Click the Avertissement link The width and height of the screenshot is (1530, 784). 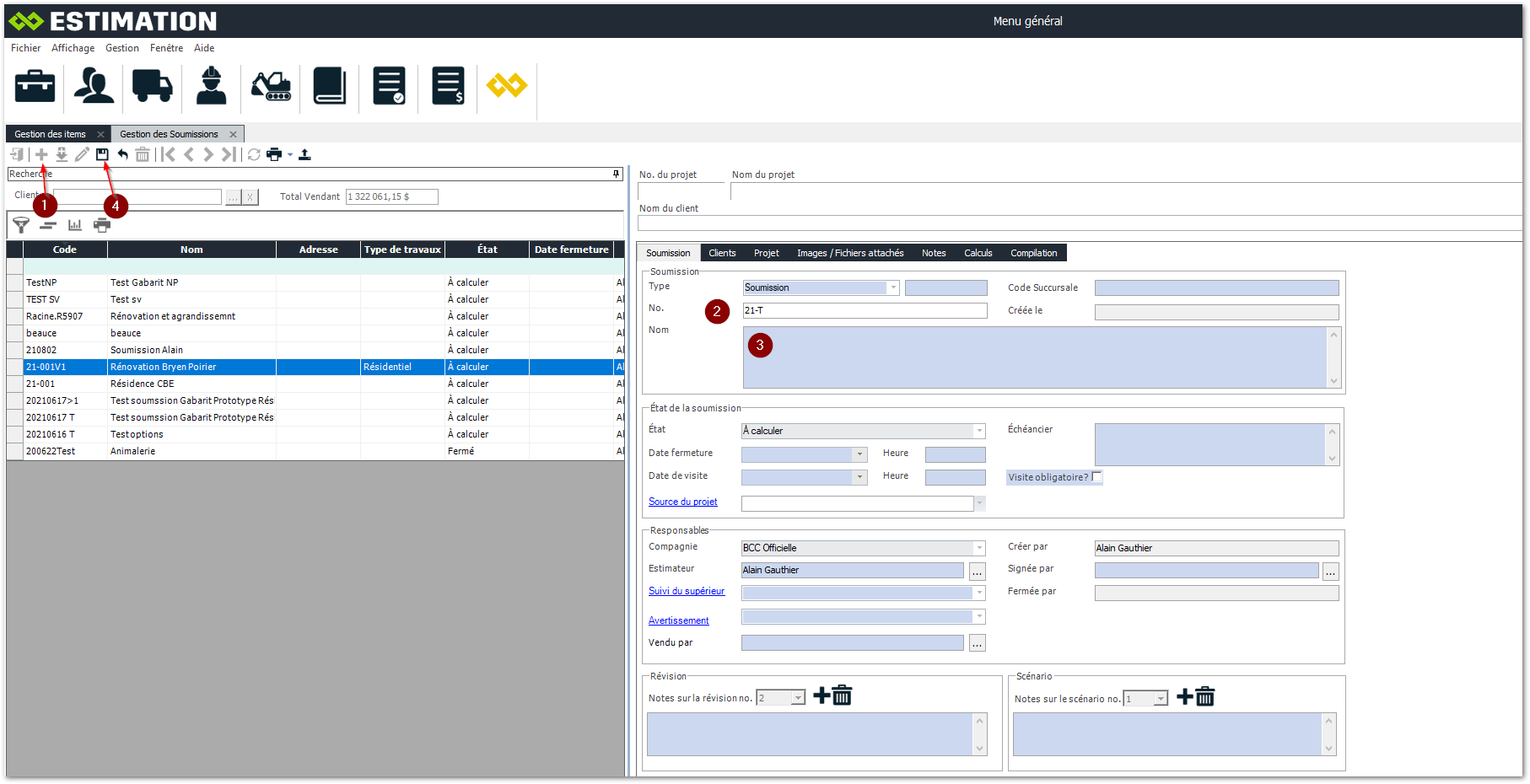click(x=678, y=620)
